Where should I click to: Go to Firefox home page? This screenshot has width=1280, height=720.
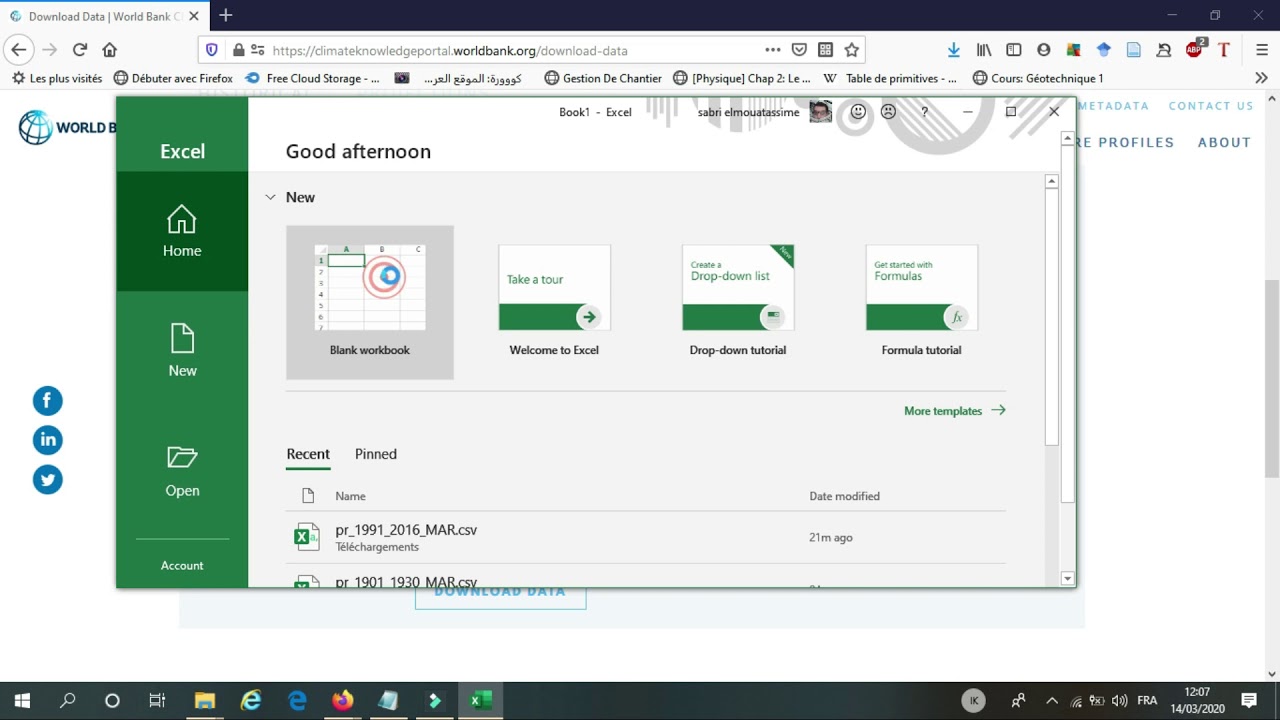click(x=110, y=50)
